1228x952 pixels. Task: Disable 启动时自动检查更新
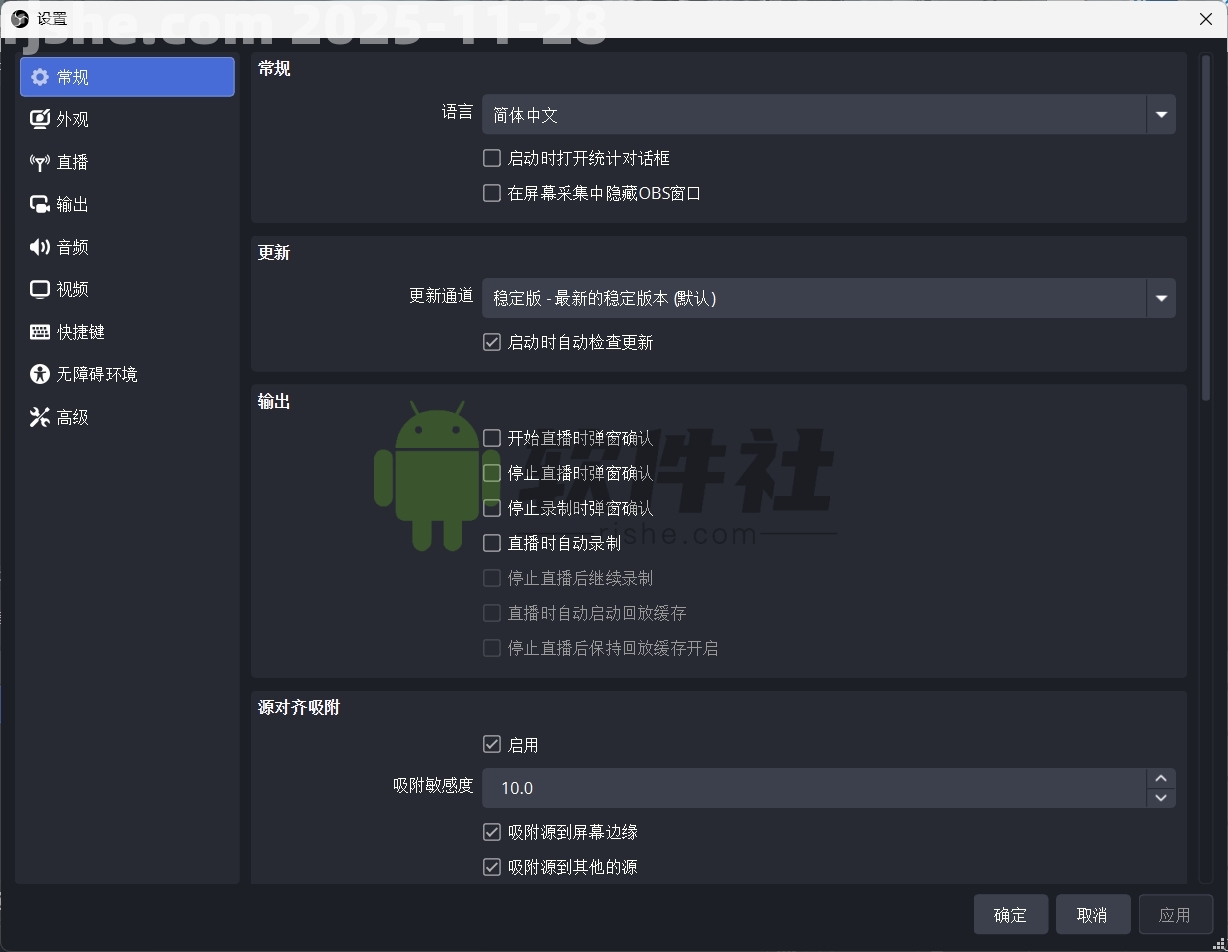pos(491,341)
